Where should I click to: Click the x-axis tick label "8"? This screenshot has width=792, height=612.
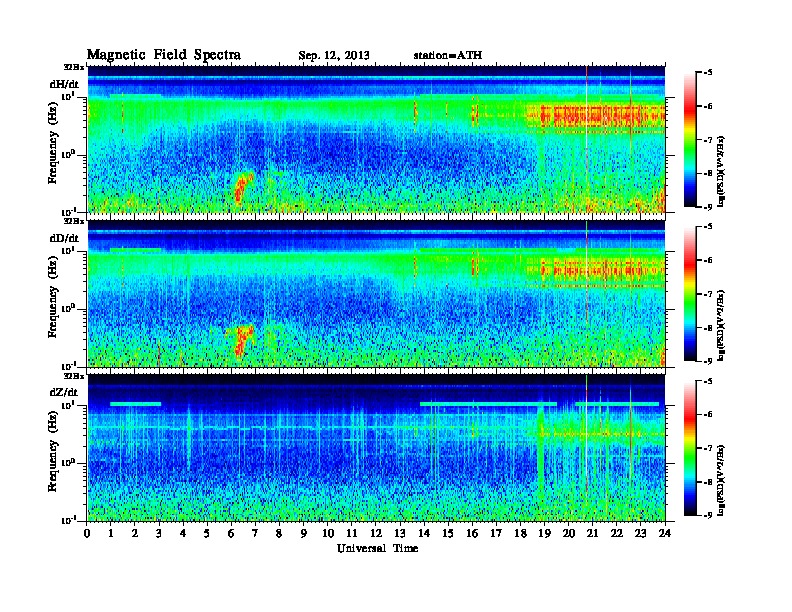[279, 534]
